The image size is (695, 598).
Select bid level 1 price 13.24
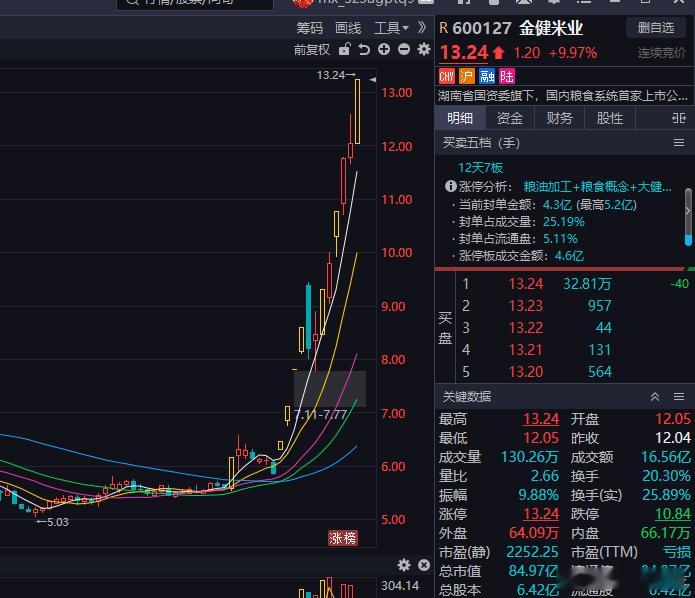click(x=525, y=284)
